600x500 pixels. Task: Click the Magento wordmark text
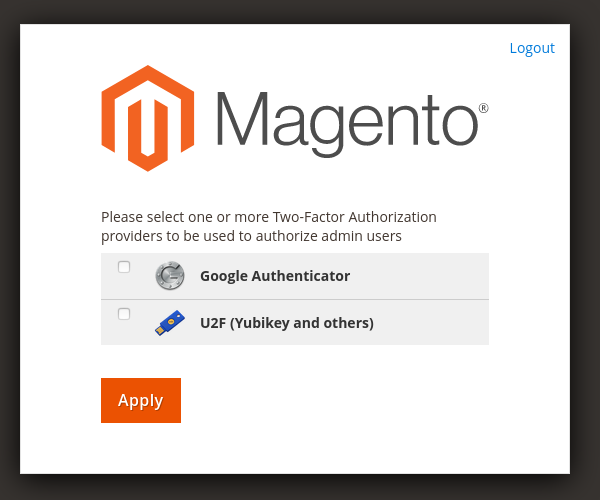tap(345, 122)
